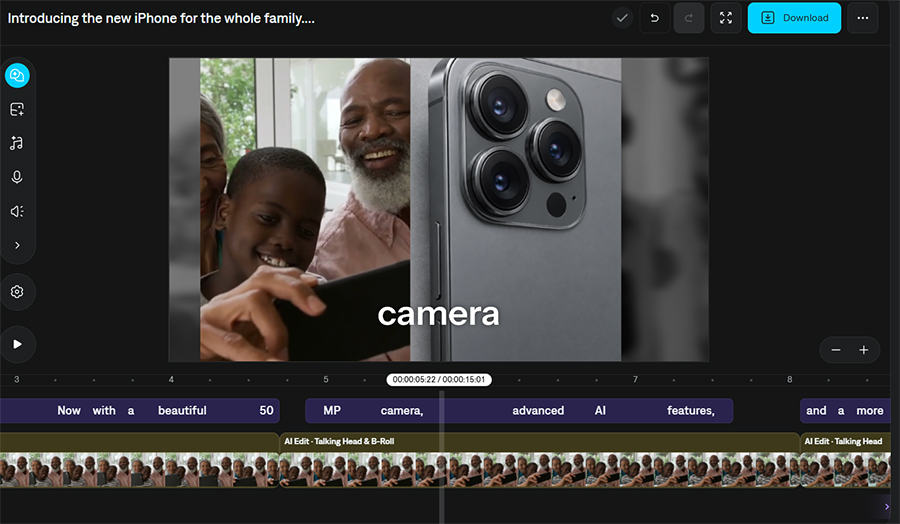Select the caption word 'more'
This screenshot has height=524, width=900.
[x=870, y=410]
